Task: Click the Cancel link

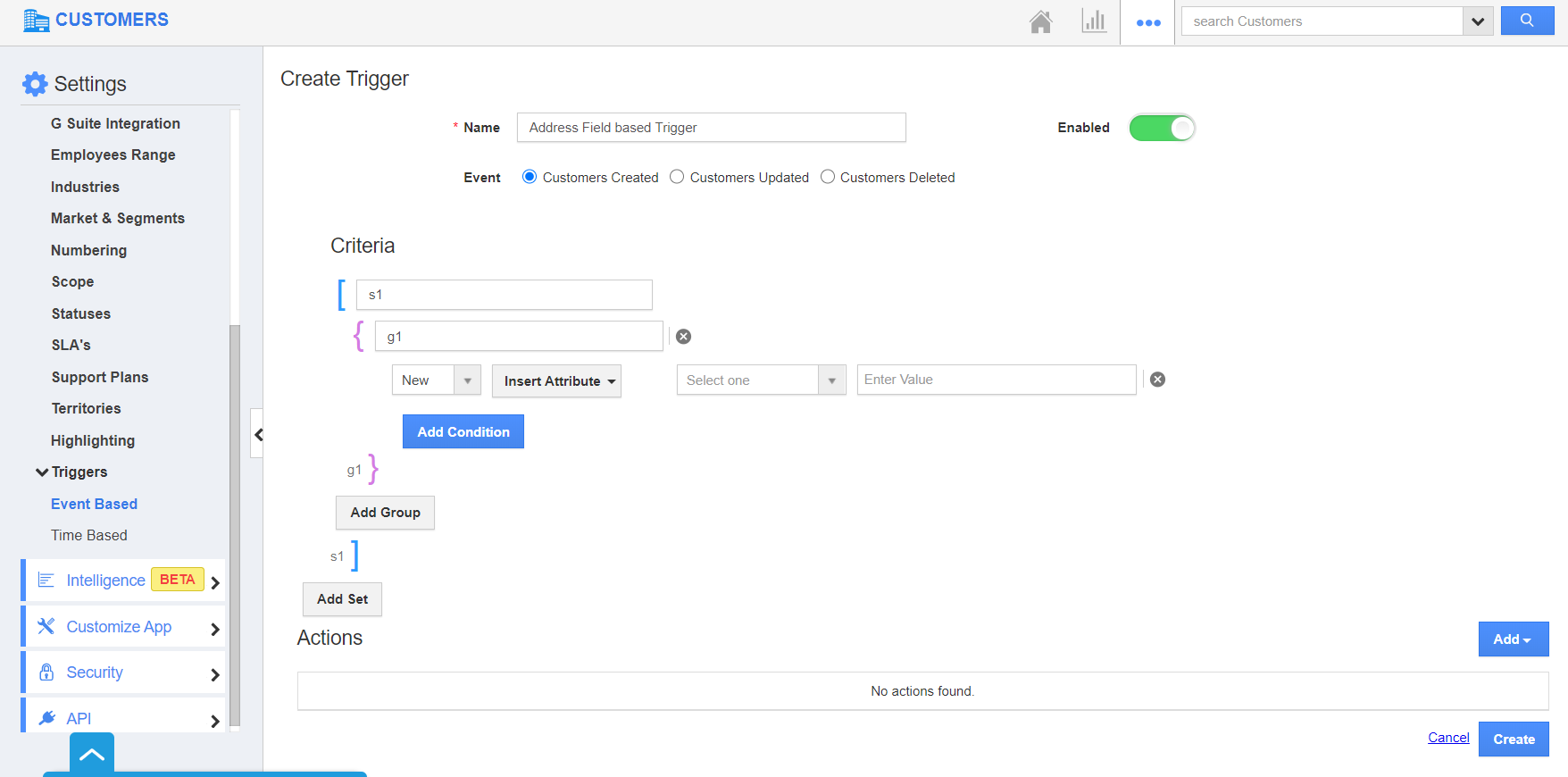Action: (x=1447, y=738)
